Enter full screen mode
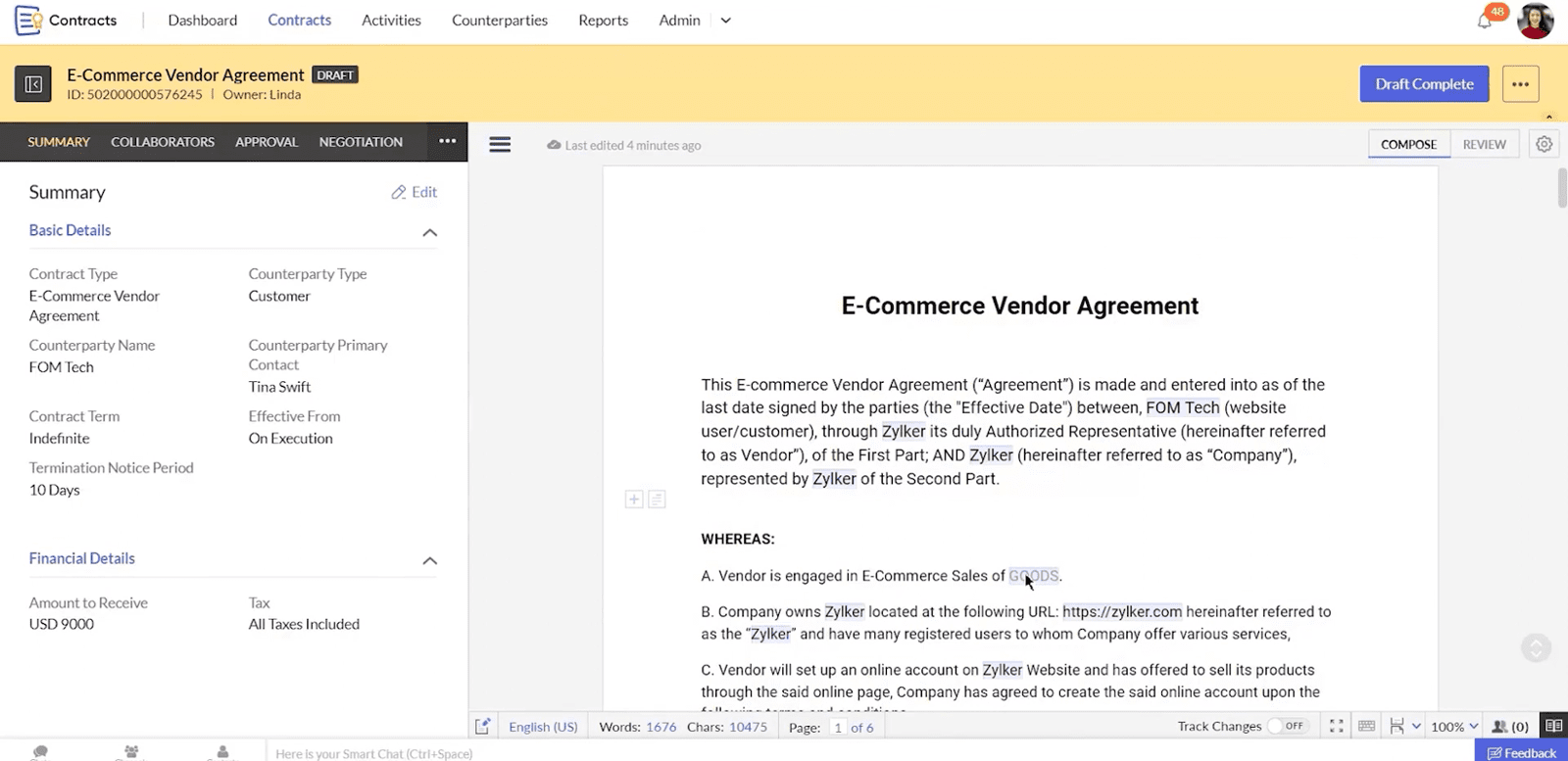Screen dimensions: 1568x761 click(x=1336, y=726)
